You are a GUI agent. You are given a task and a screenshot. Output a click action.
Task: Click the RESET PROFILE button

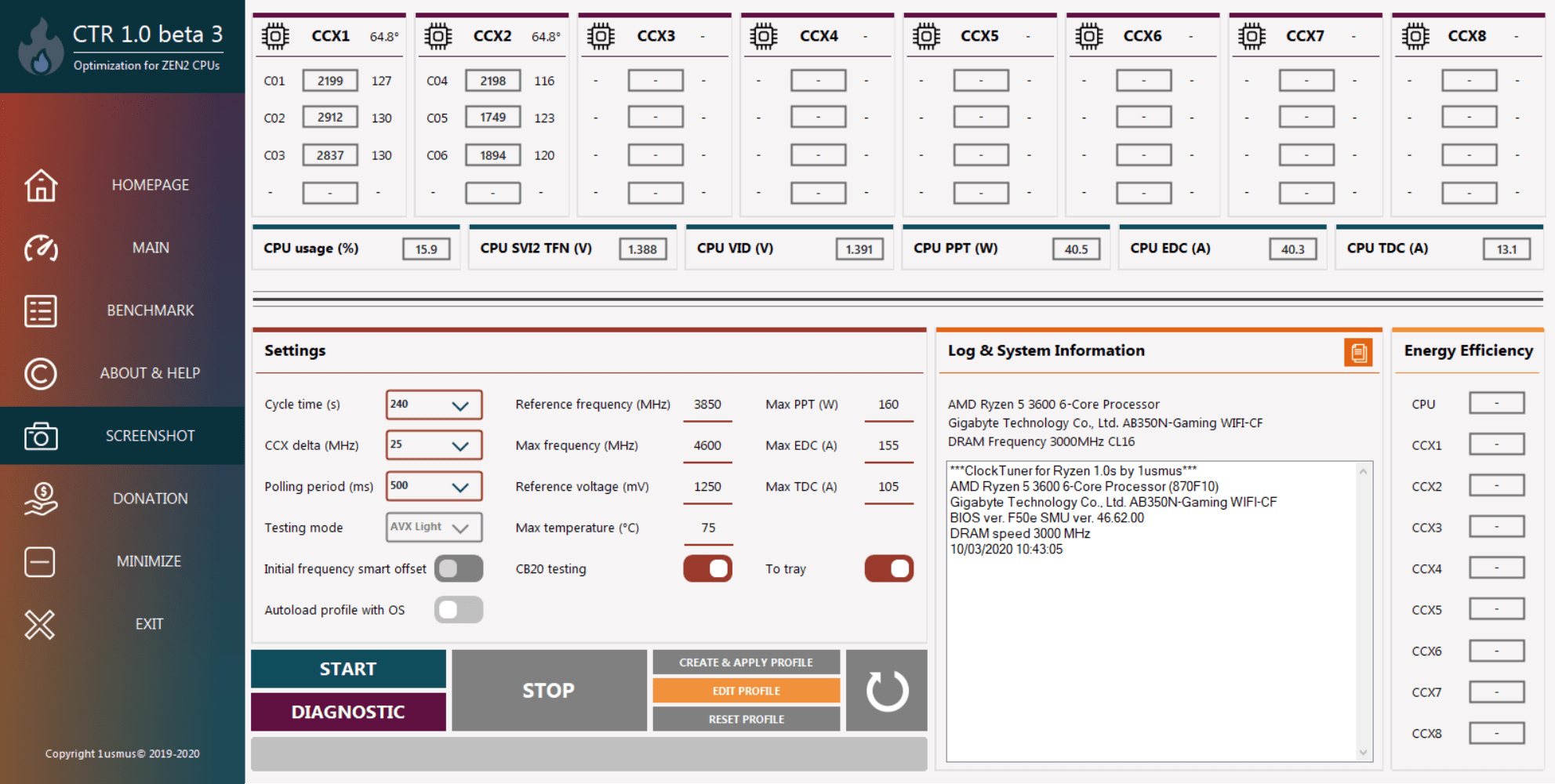(746, 719)
